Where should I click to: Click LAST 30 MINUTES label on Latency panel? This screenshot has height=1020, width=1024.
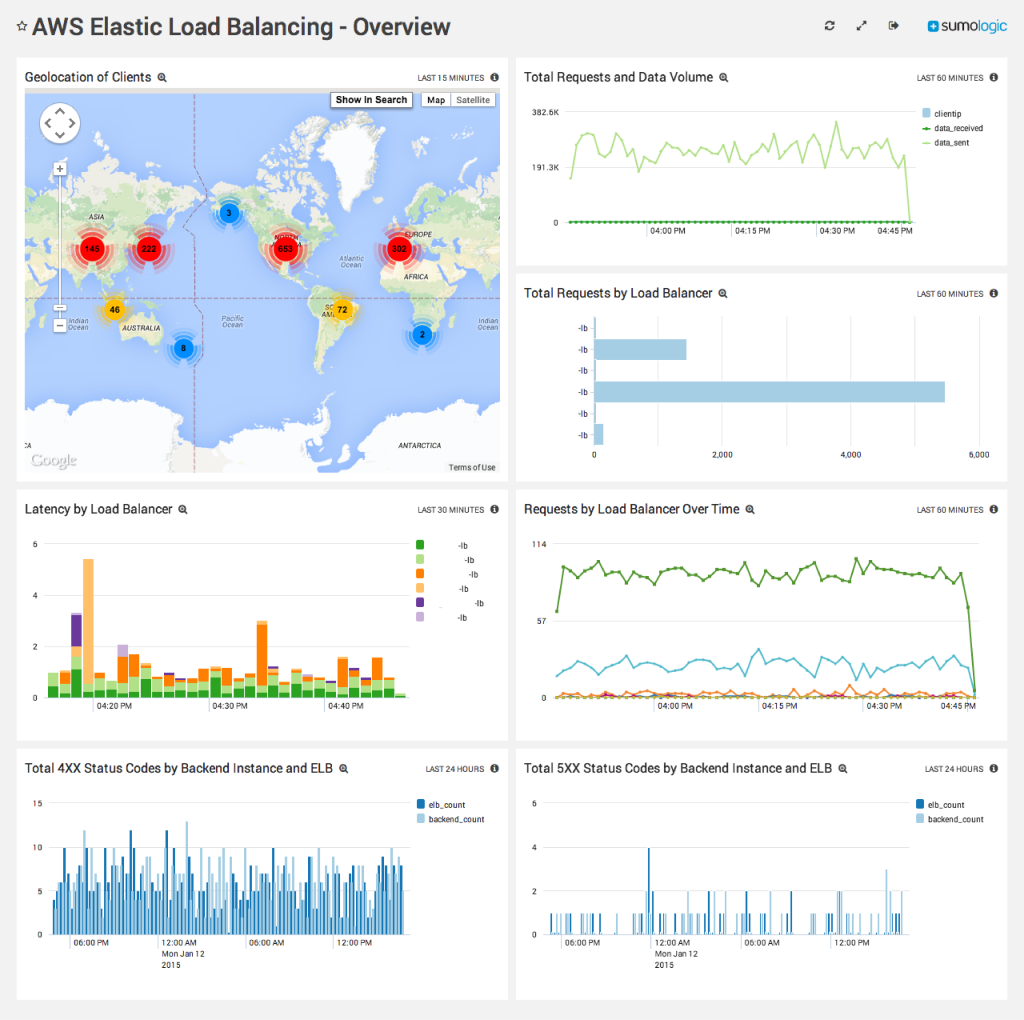(x=451, y=510)
